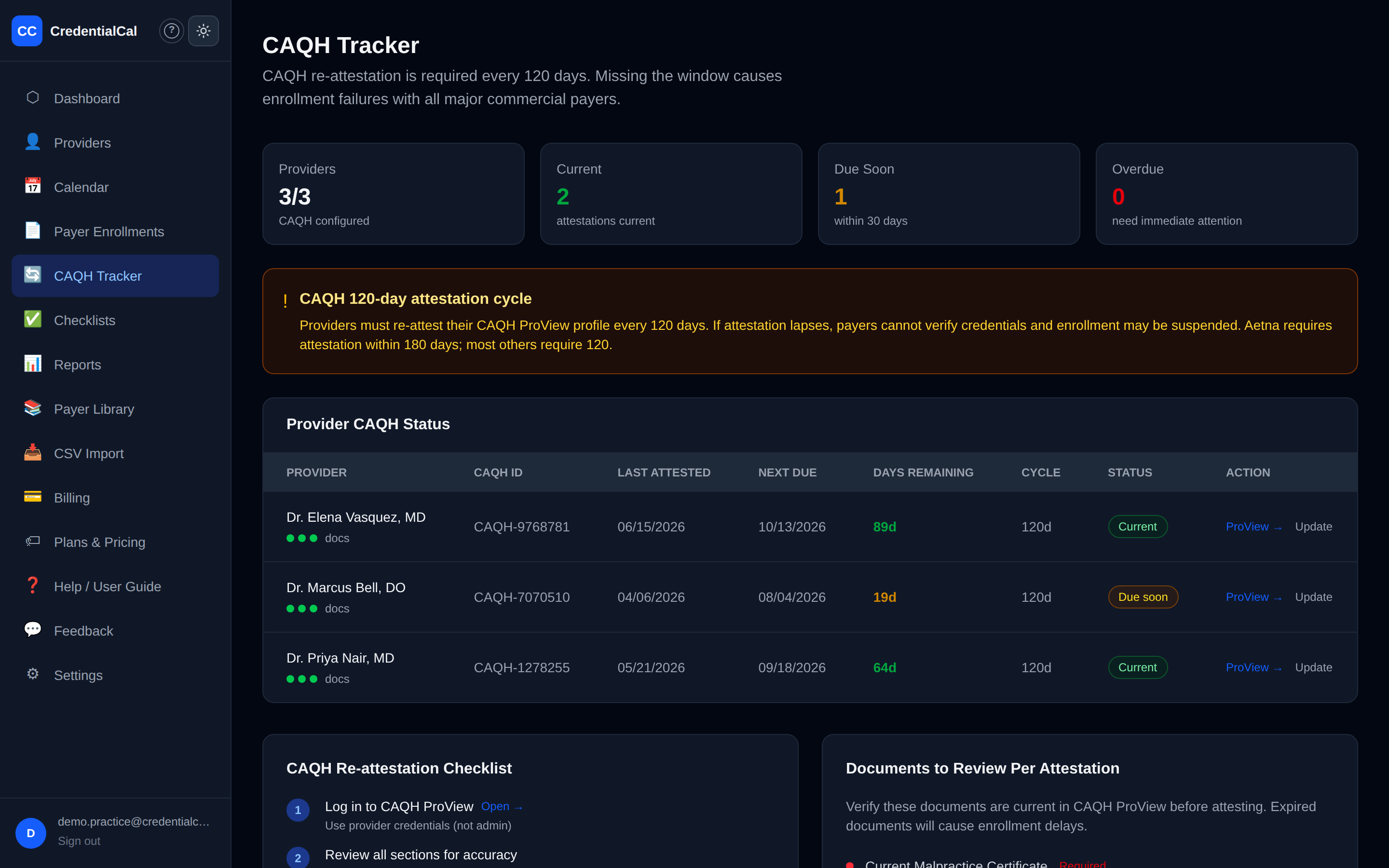
Task: Click the Plans & Pricing tag icon
Action: coord(33,542)
